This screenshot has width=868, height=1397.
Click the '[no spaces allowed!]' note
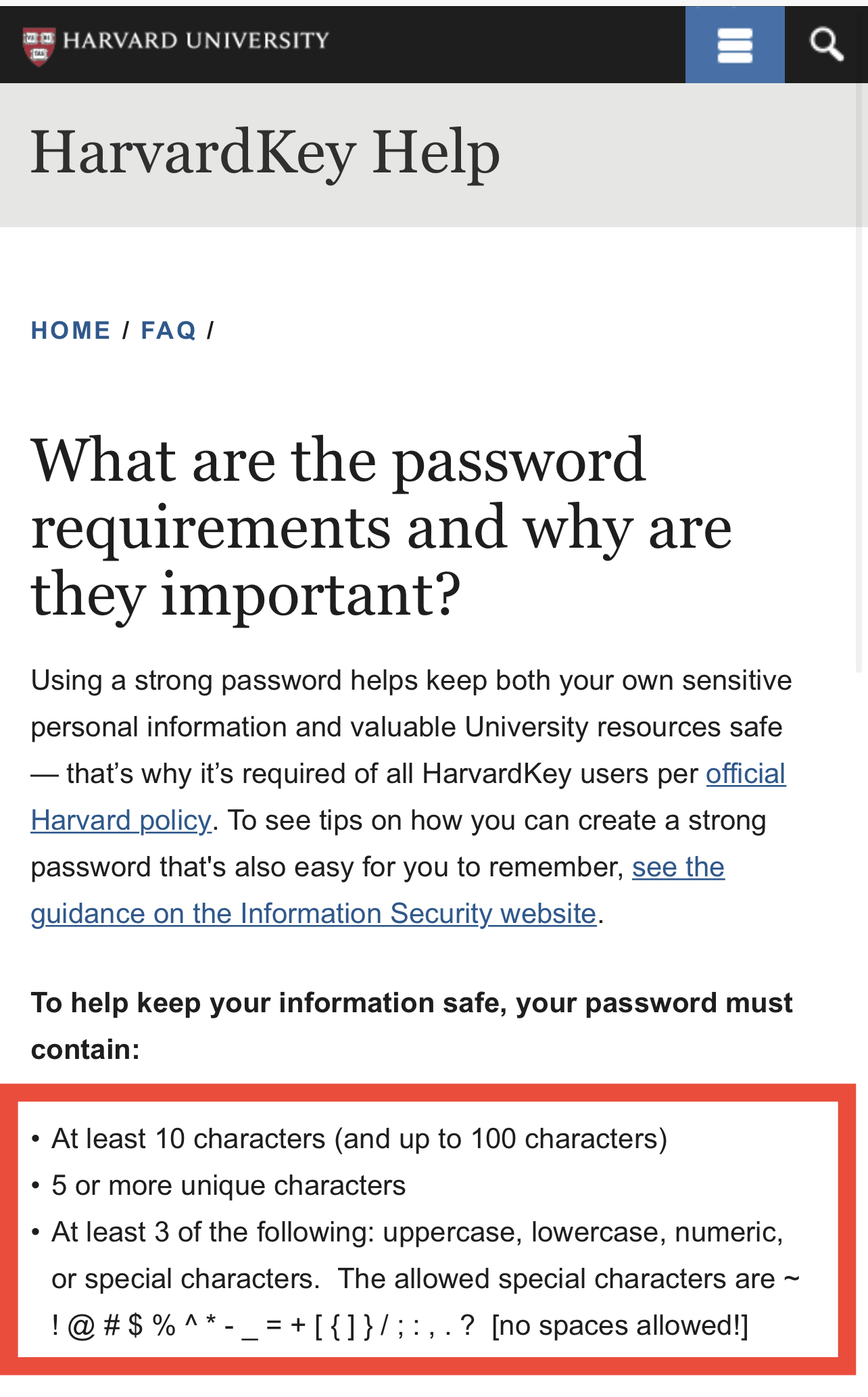tap(620, 1326)
